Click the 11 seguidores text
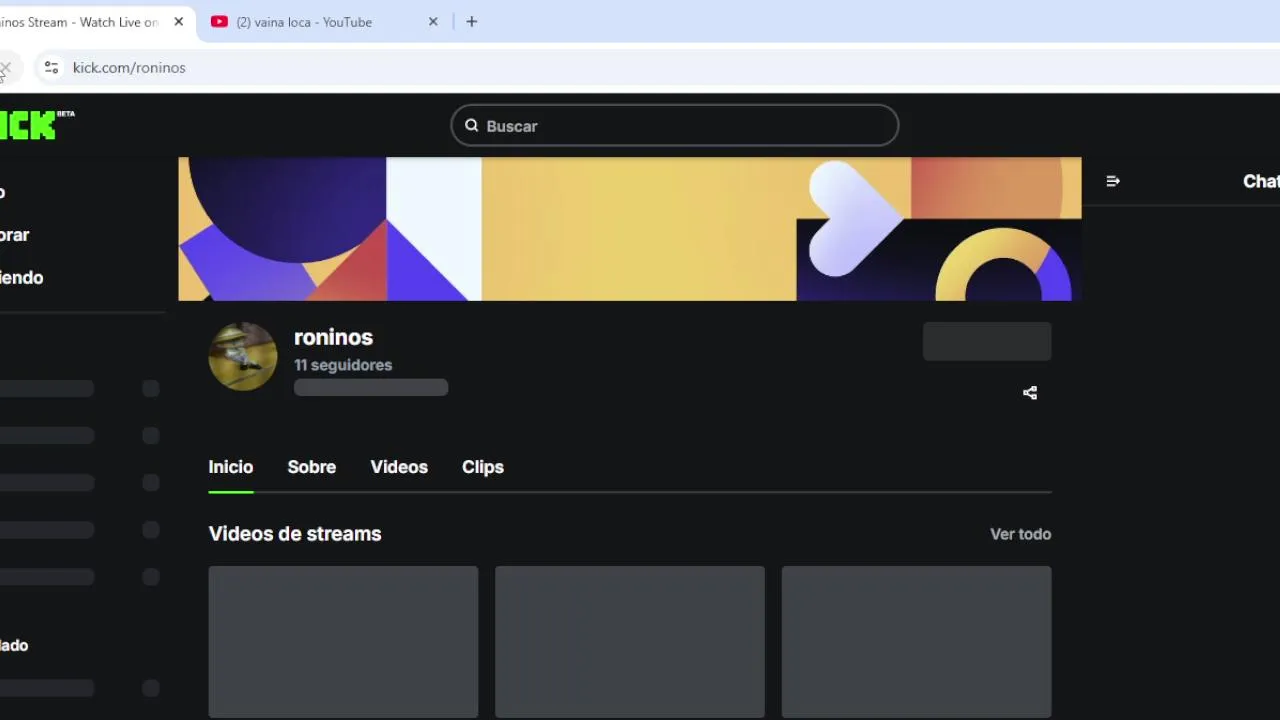 343,365
